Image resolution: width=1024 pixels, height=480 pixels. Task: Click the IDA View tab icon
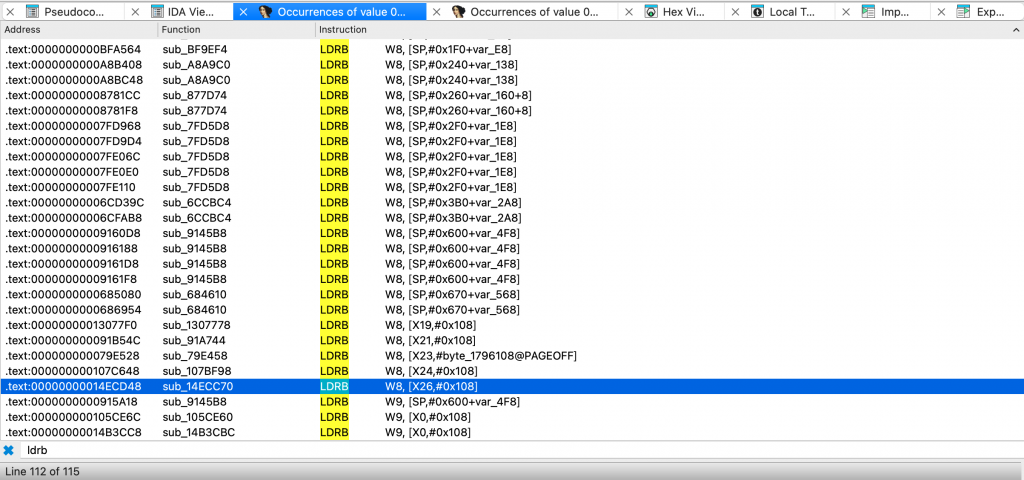click(159, 12)
